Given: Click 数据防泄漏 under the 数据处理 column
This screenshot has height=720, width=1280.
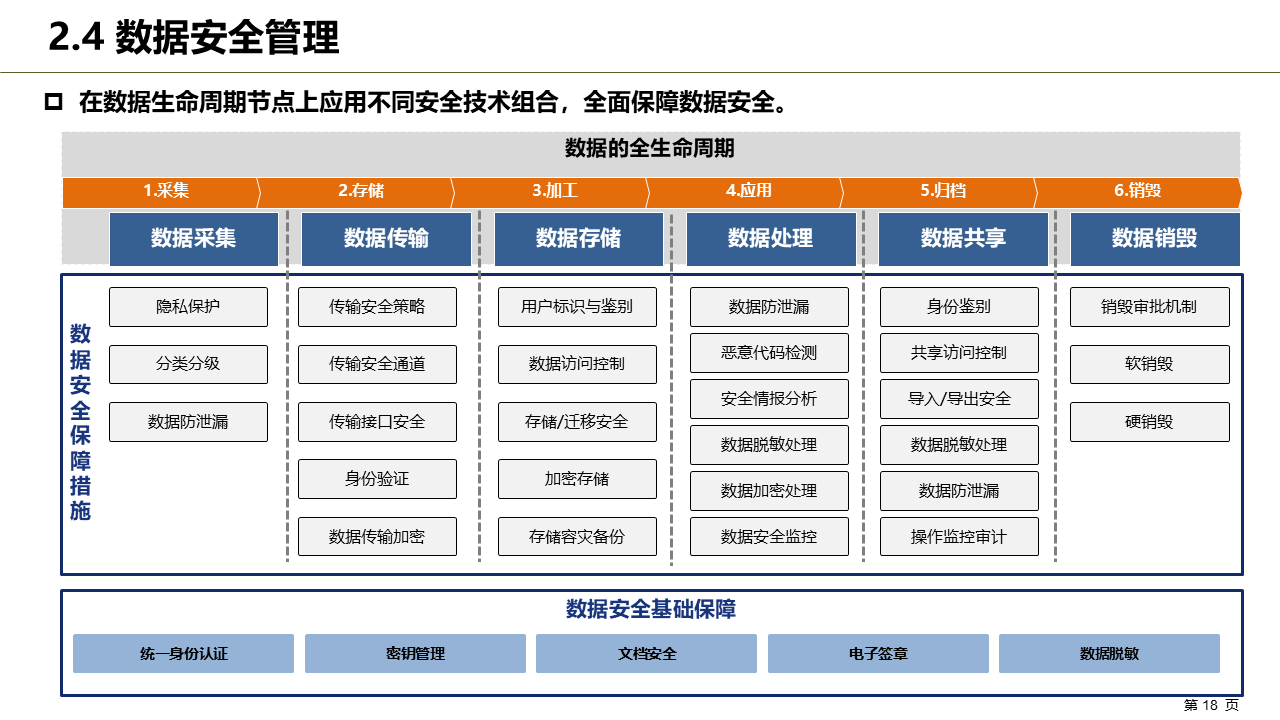Looking at the screenshot, I should [x=769, y=307].
